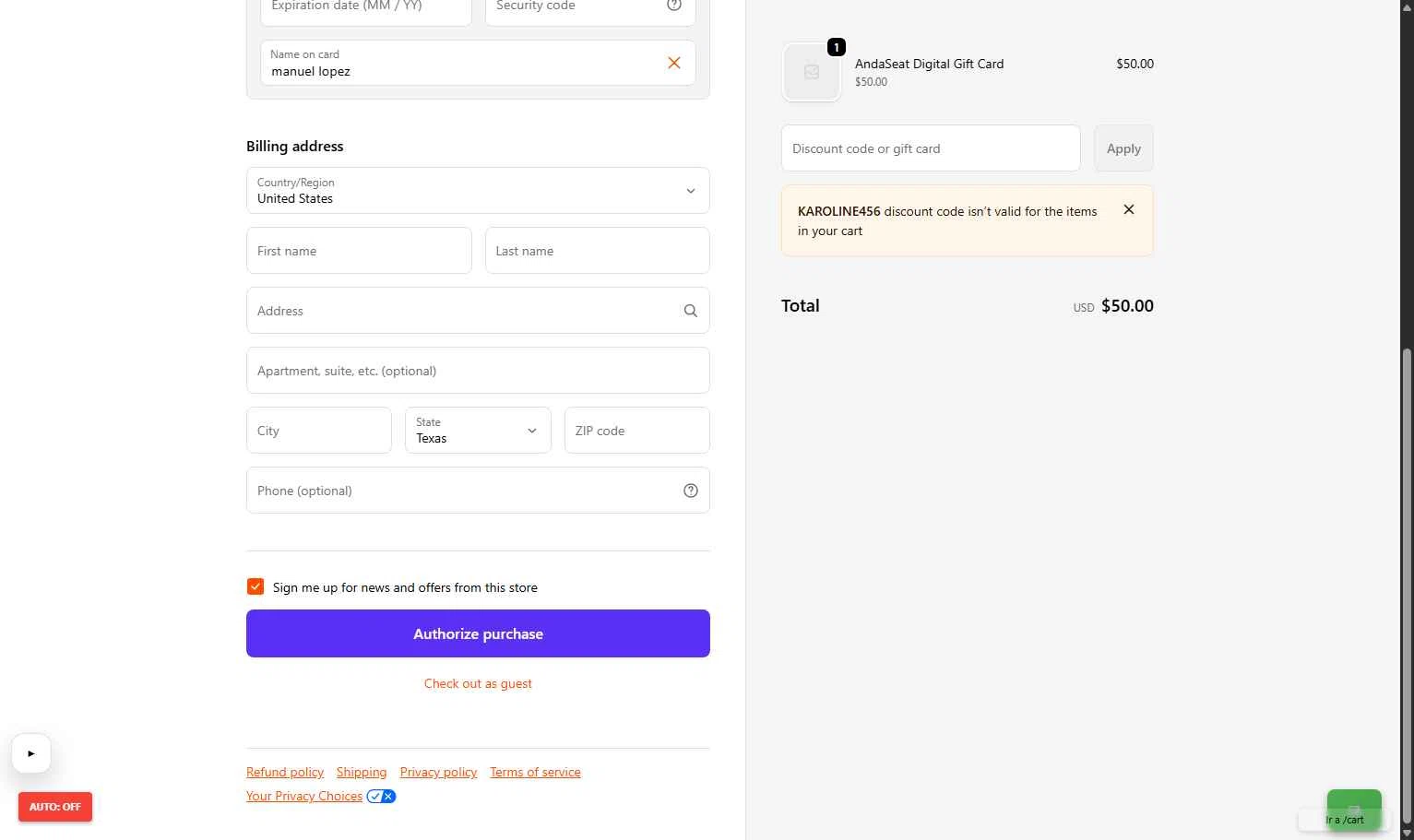
Task: Click the Check out as guest link
Action: 478,683
